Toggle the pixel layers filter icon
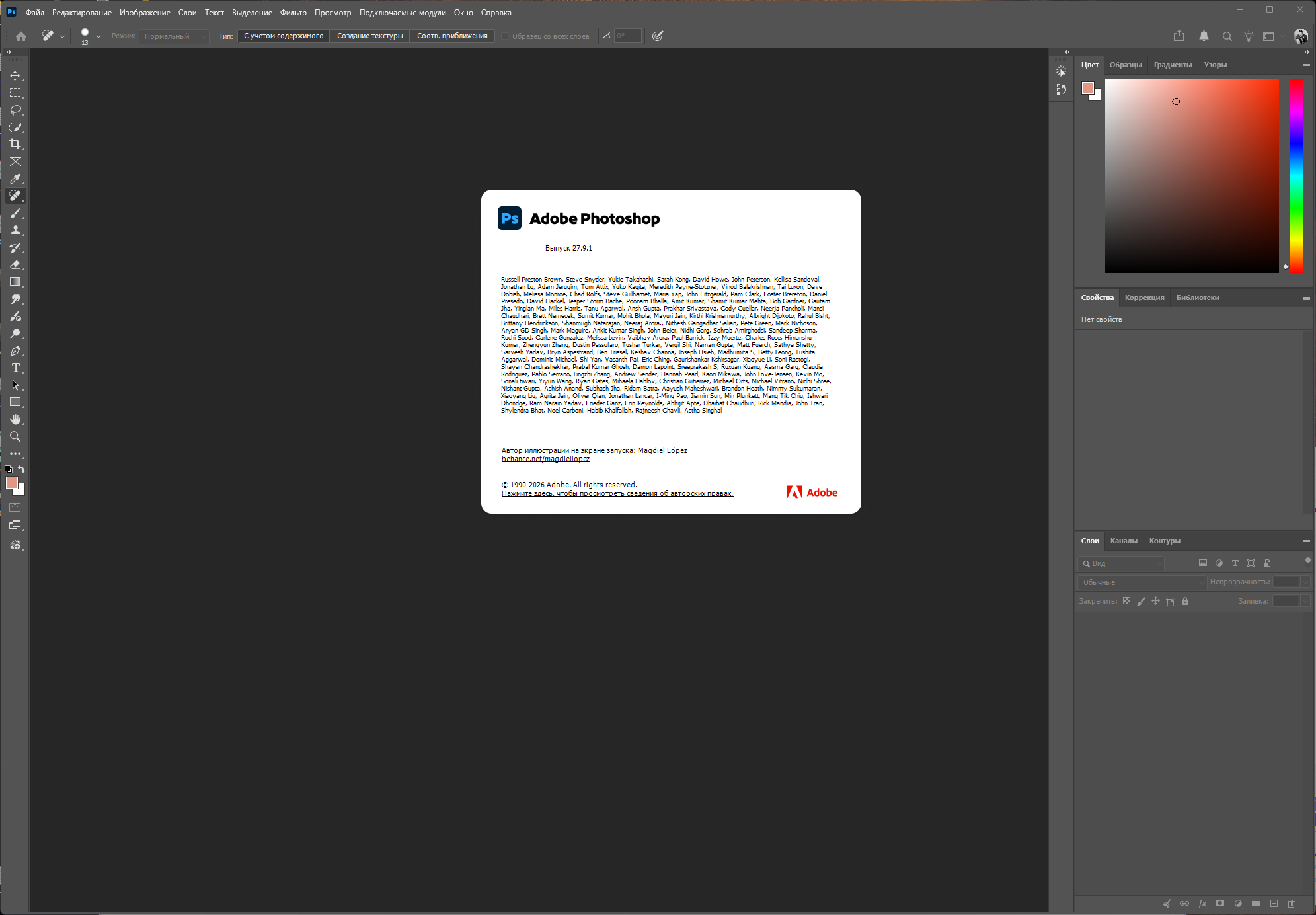This screenshot has height=915, width=1316. (x=1203, y=563)
